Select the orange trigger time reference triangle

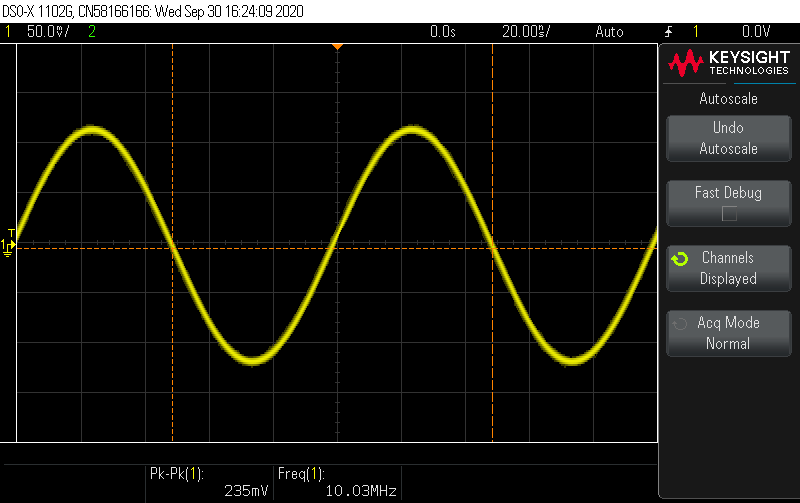click(x=337, y=47)
